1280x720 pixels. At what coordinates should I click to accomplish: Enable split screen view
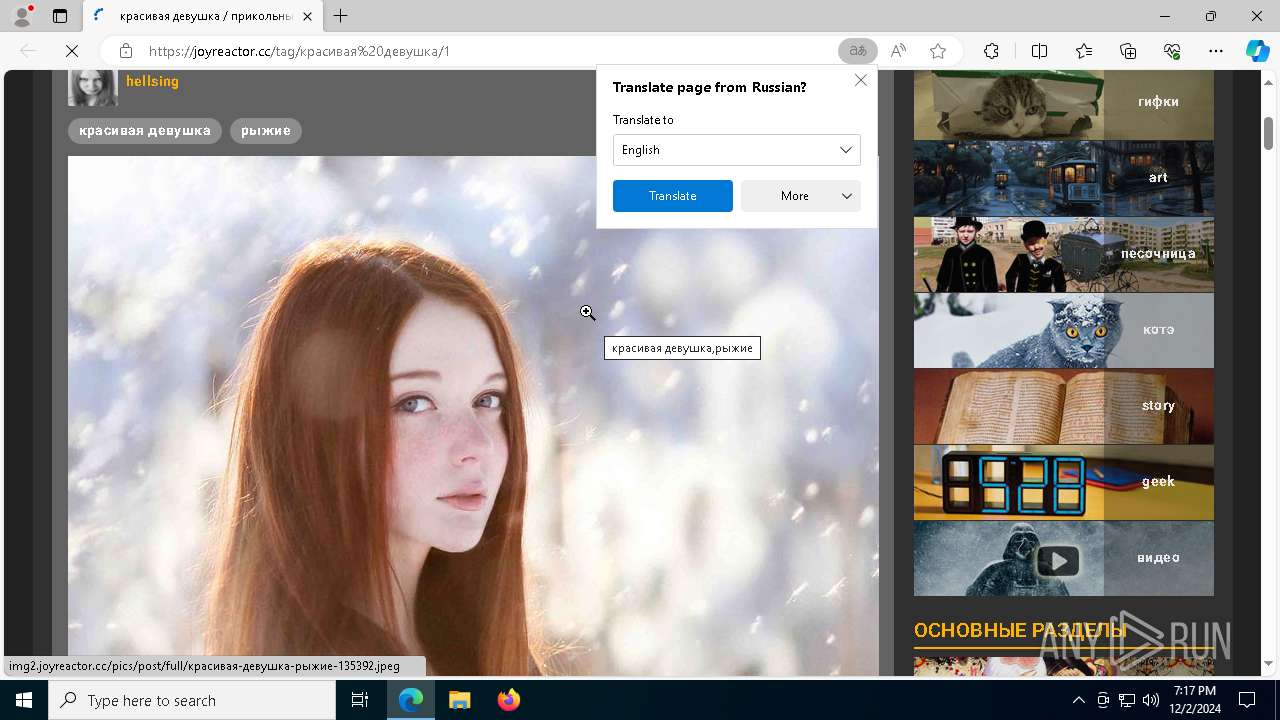[x=1039, y=51]
